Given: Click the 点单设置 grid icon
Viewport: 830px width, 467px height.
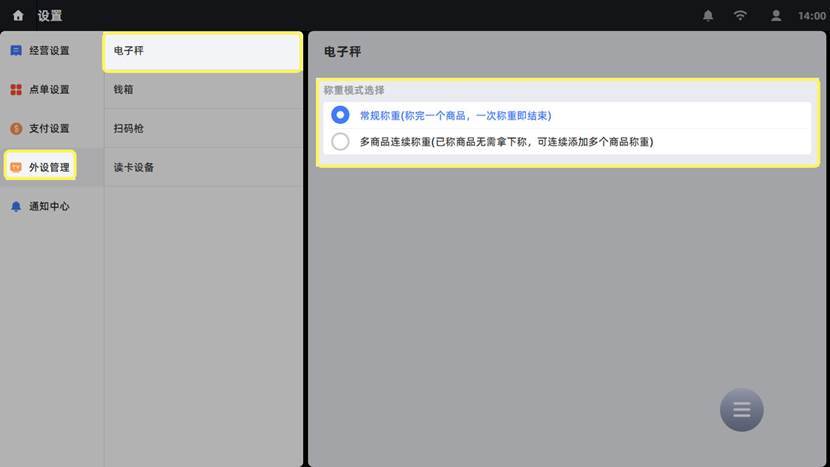Looking at the screenshot, I should [x=16, y=89].
